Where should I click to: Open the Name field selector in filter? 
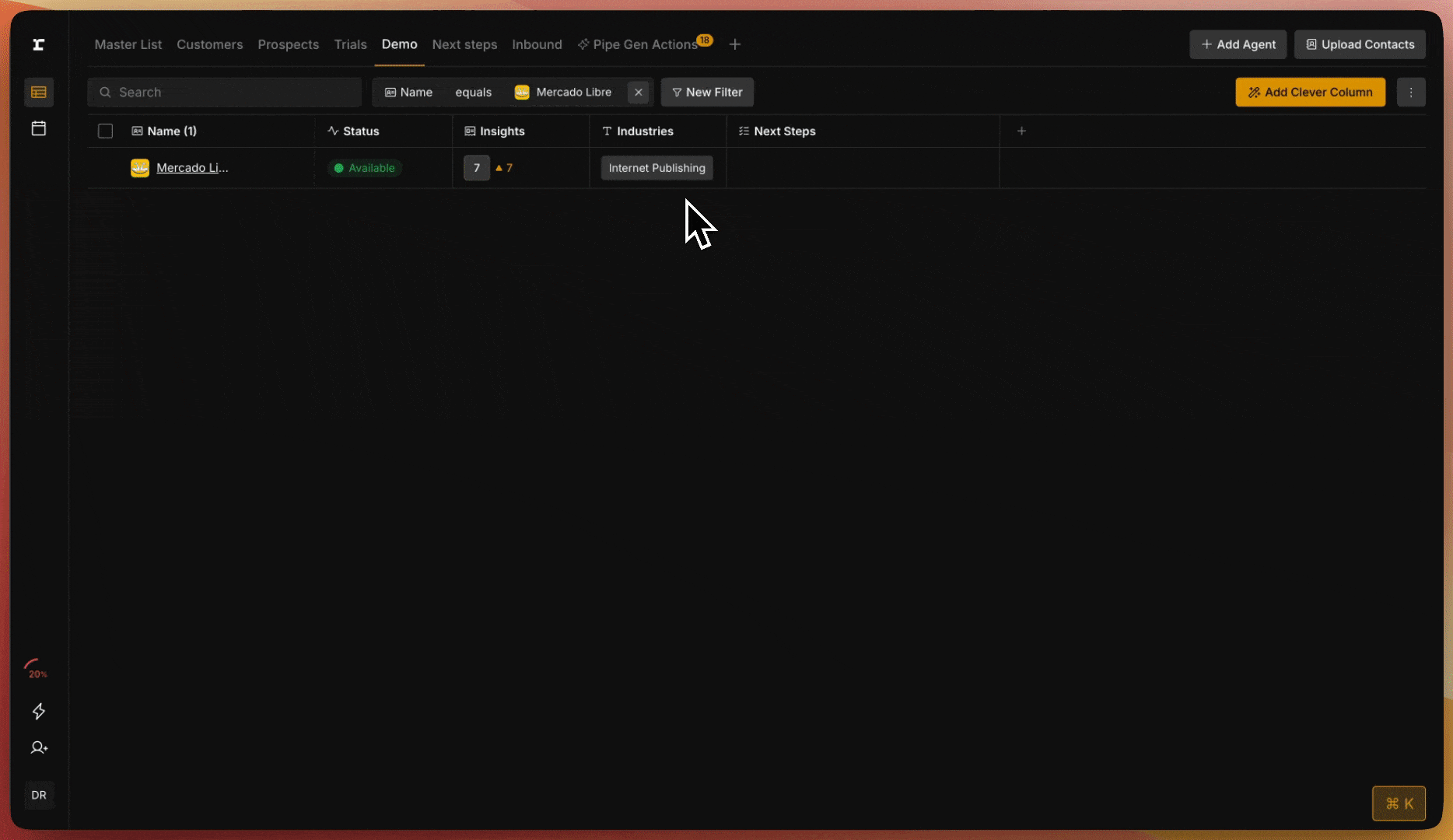[409, 92]
